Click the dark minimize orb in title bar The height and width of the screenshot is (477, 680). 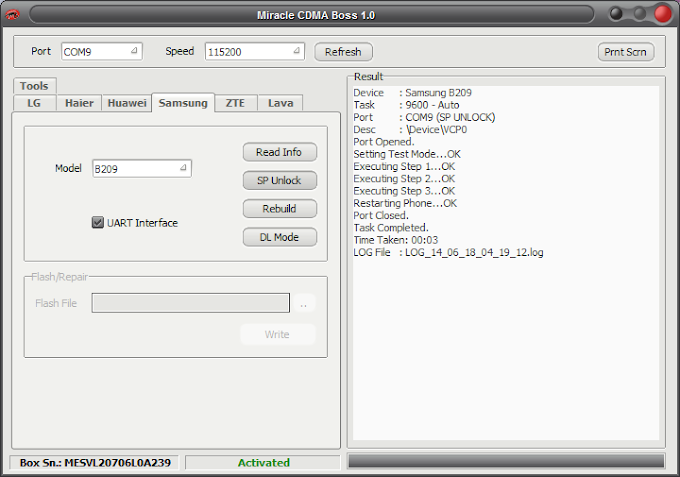(616, 14)
